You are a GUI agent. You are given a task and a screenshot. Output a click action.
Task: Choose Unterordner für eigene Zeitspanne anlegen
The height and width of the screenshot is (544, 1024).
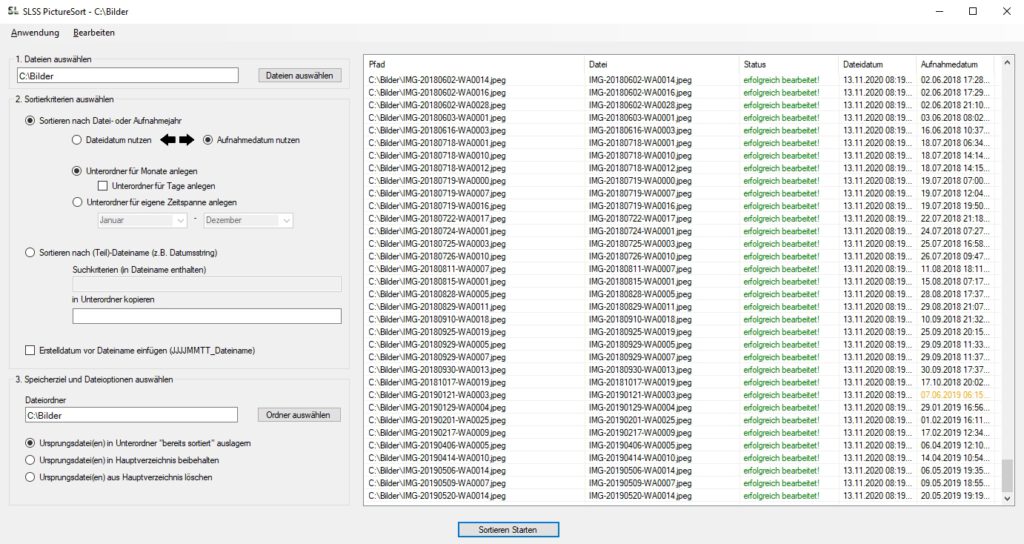coord(77,201)
